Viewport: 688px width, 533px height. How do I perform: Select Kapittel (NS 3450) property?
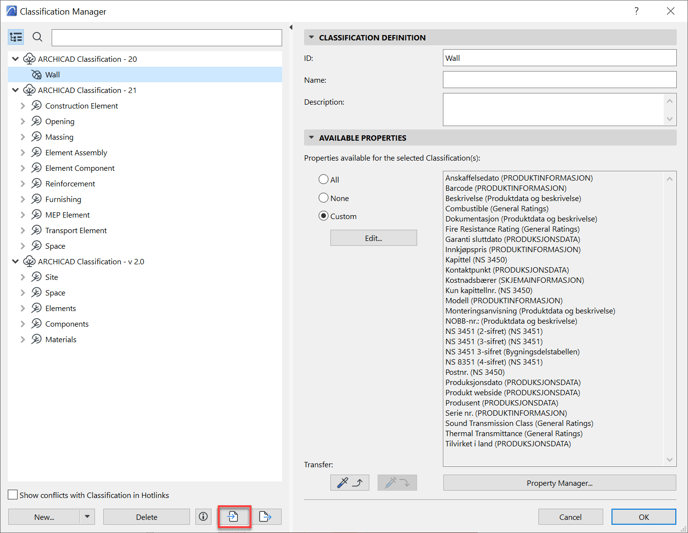(476, 260)
